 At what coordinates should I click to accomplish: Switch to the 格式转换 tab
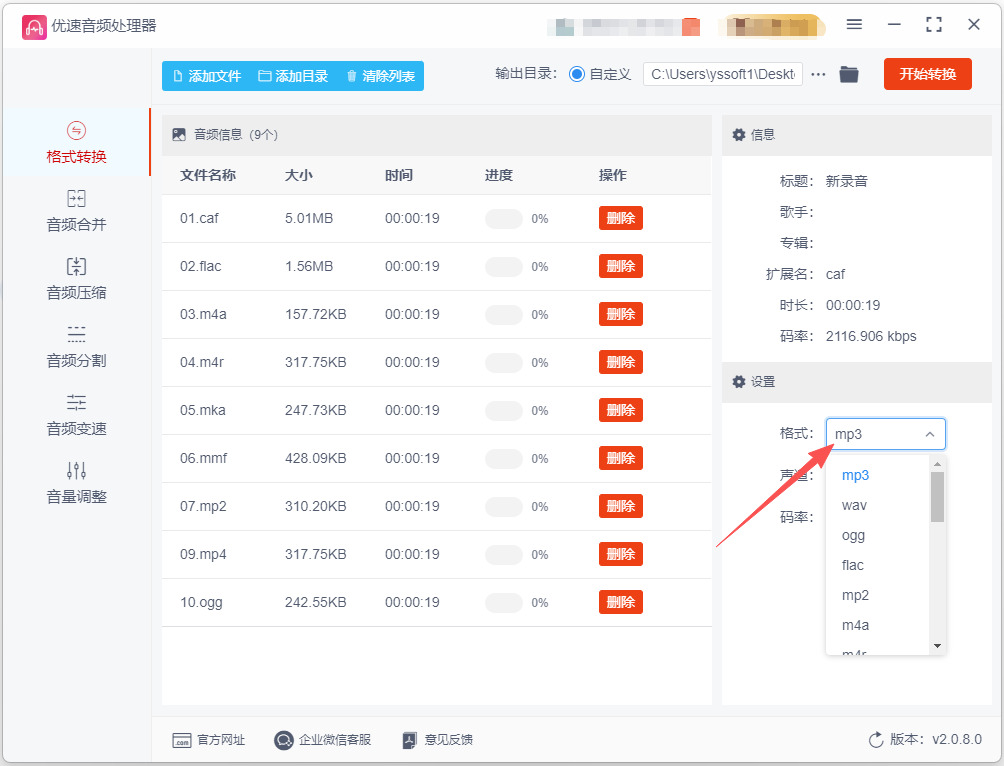tap(76, 143)
